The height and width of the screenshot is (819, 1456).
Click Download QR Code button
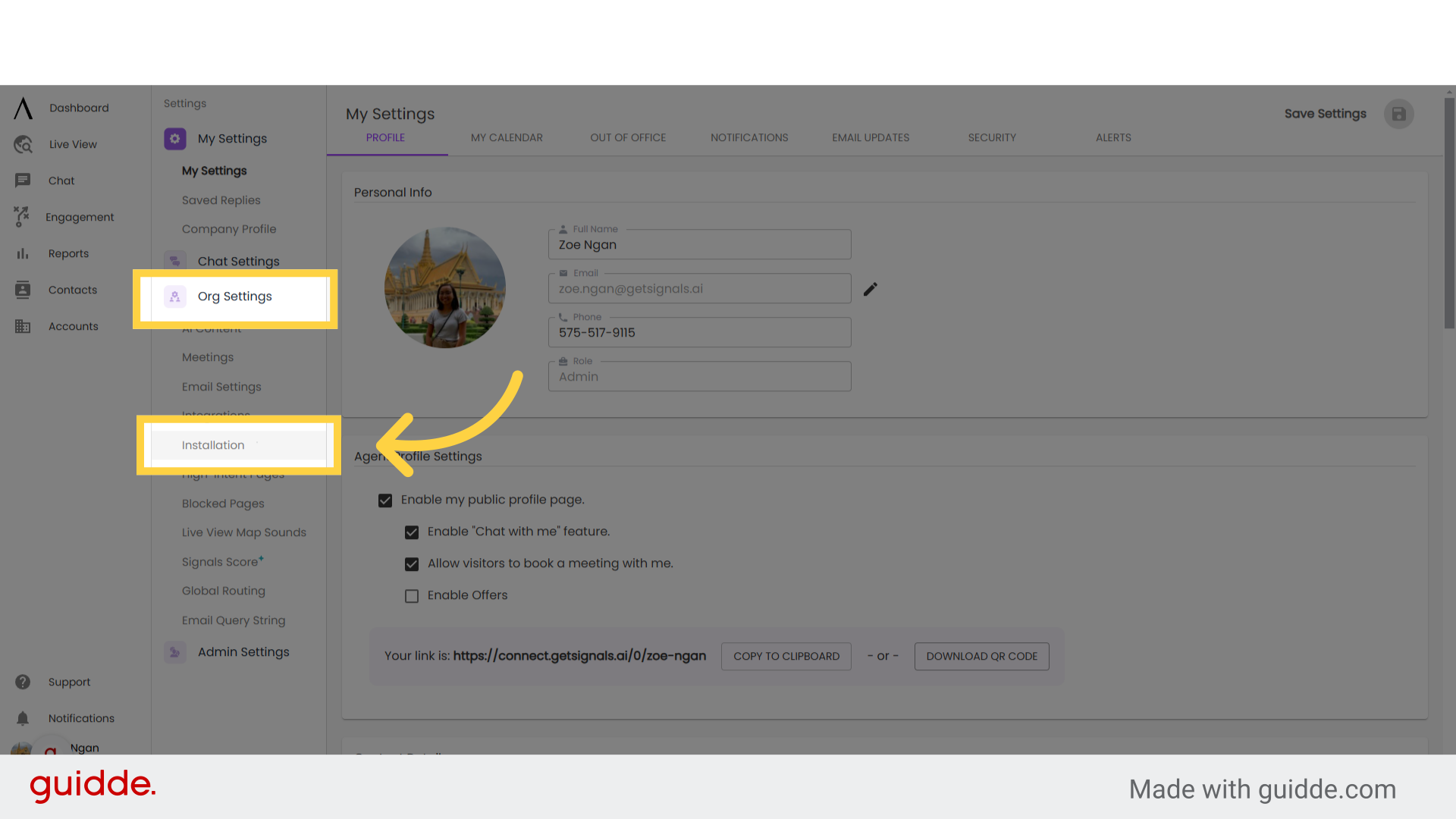coord(982,656)
